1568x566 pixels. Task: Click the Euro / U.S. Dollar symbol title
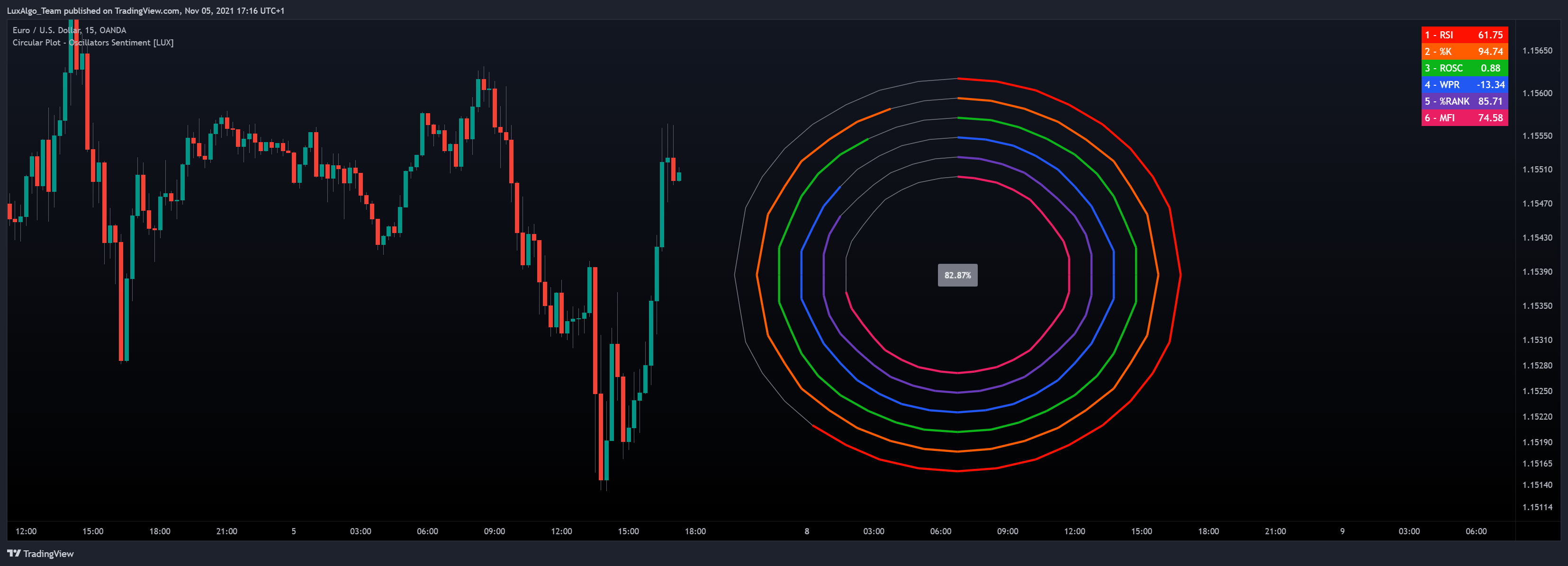pyautogui.click(x=69, y=30)
